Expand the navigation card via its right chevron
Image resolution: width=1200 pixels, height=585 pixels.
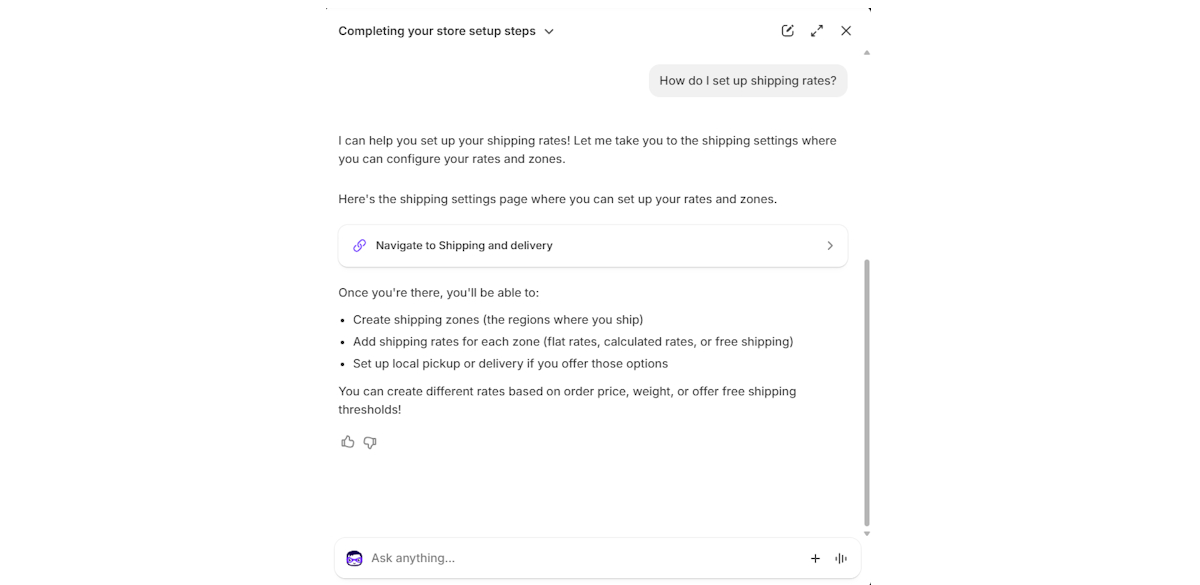(830, 245)
